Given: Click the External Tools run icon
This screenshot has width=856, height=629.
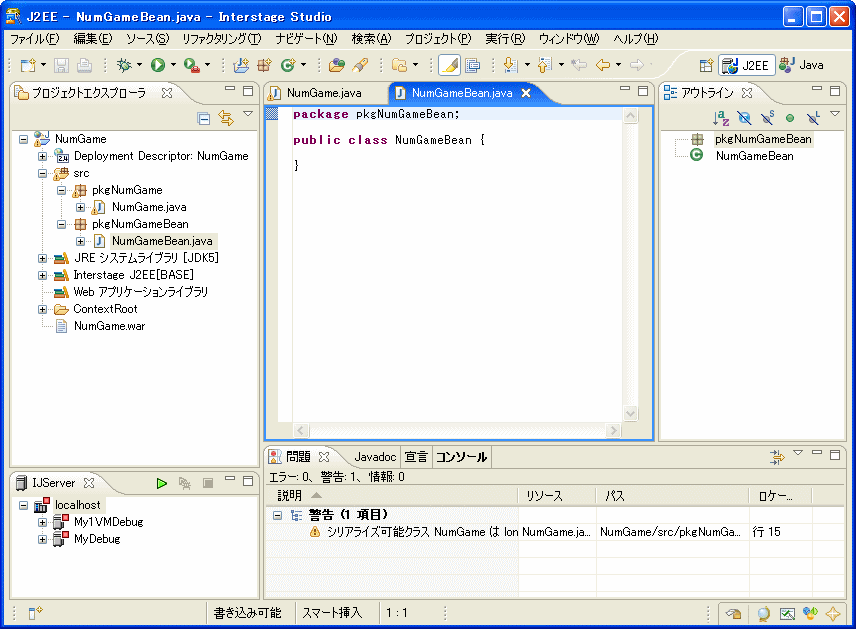Looking at the screenshot, I should tap(191, 66).
